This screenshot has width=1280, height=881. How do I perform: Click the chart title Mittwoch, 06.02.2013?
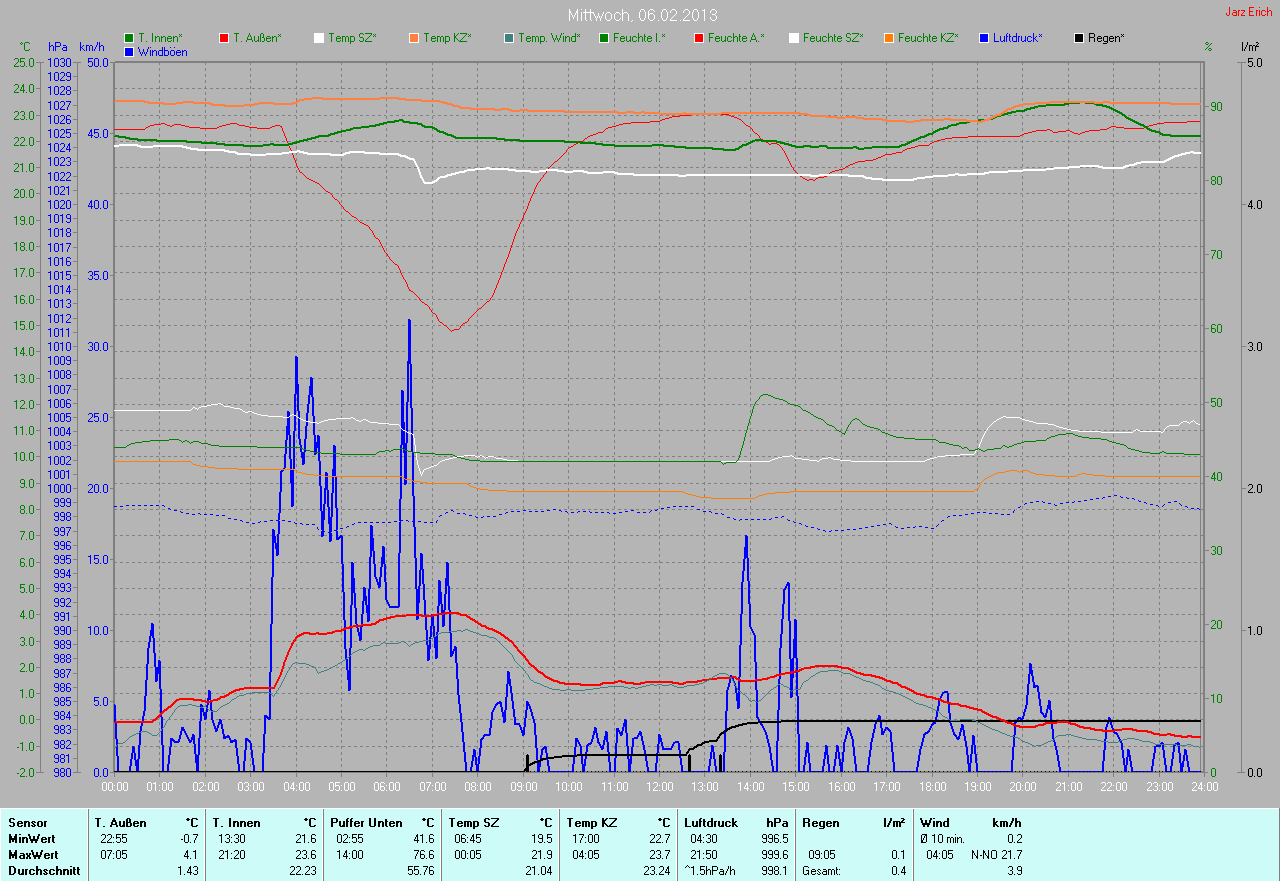[x=642, y=15]
